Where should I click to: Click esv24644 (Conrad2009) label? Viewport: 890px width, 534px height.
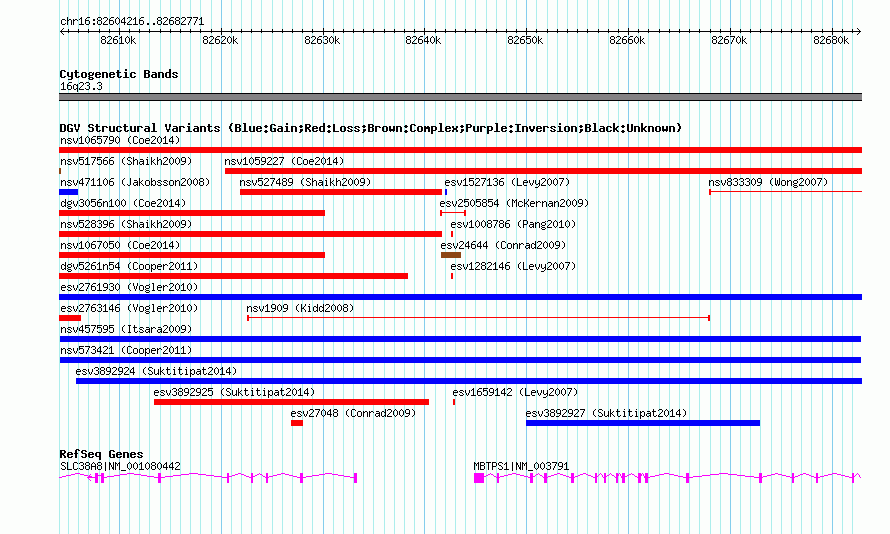point(503,245)
